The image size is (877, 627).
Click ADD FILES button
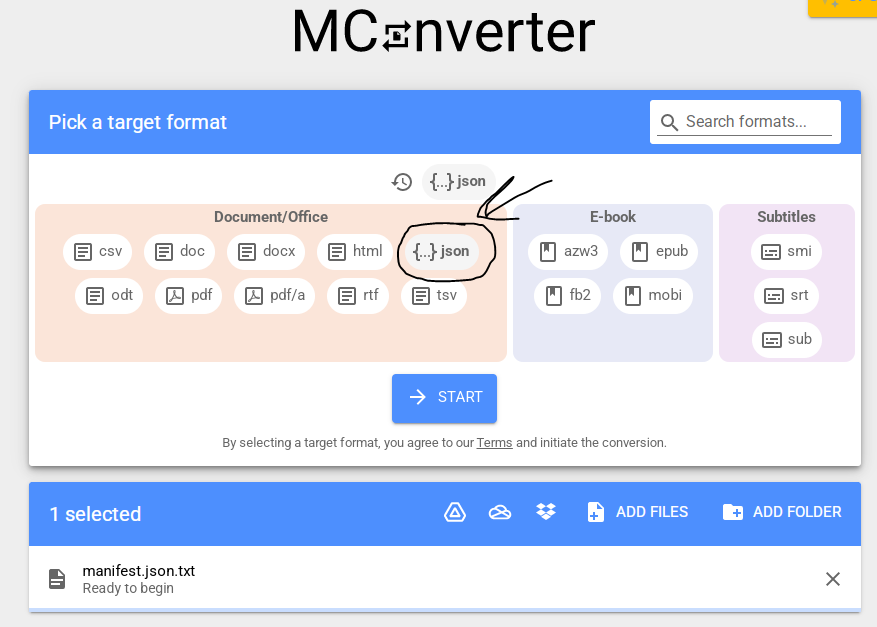point(638,512)
